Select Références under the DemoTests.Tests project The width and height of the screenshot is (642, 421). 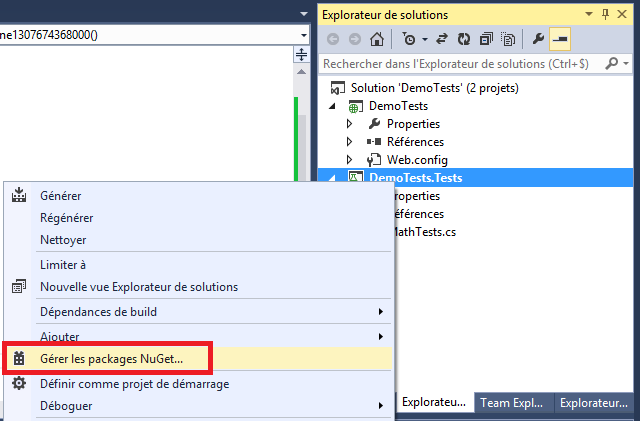tap(419, 214)
